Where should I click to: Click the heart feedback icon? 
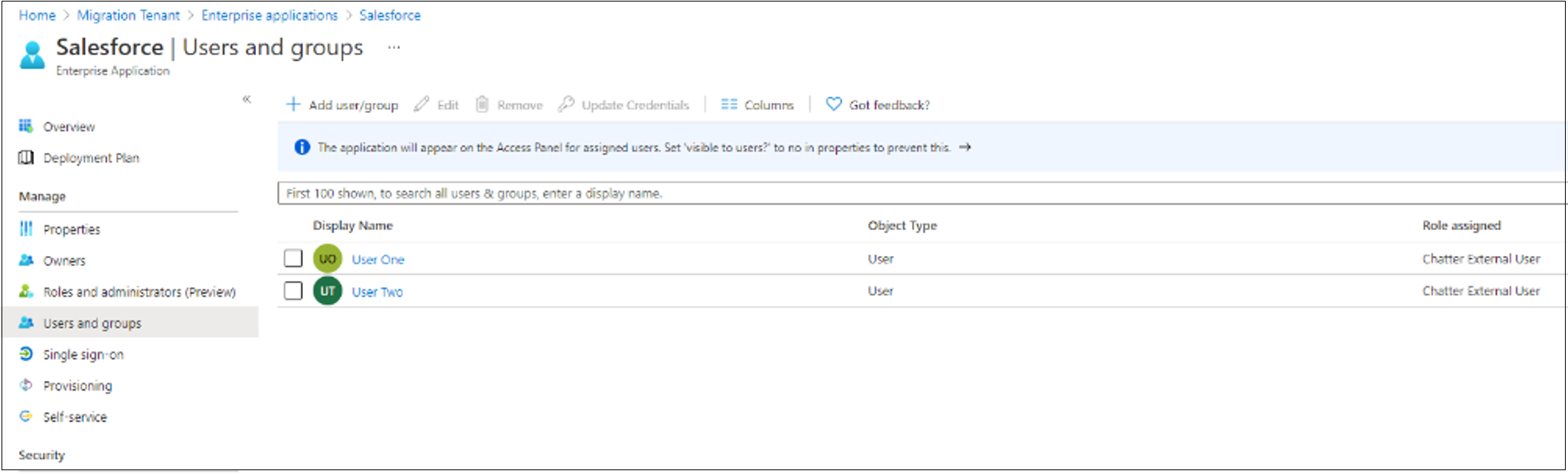[833, 104]
